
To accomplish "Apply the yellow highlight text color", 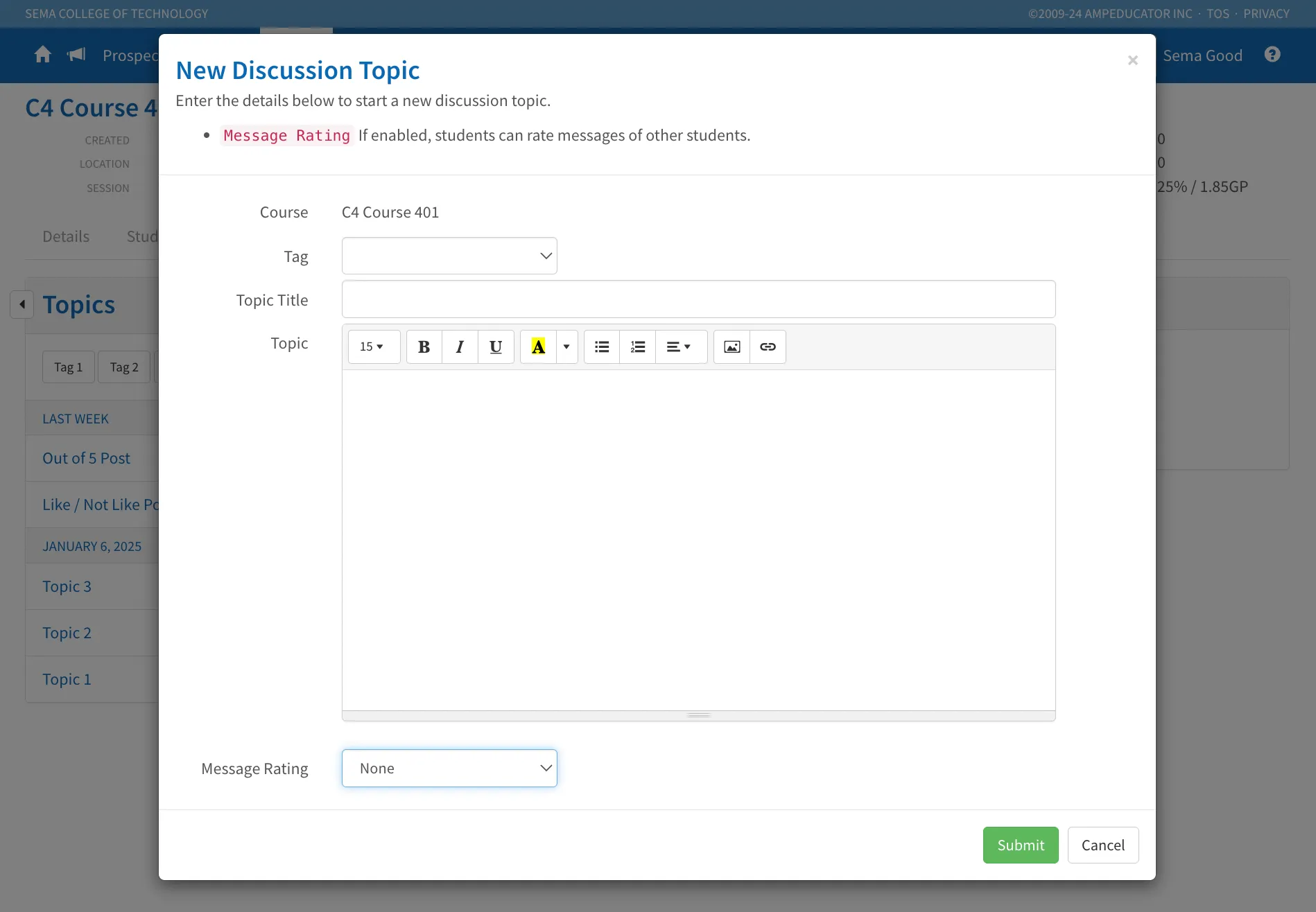I will (x=538, y=347).
